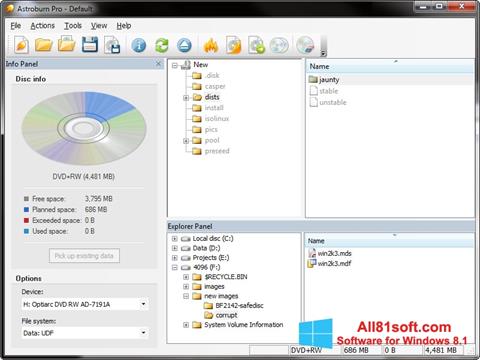Start burning with the flame icon
480x360 pixels.
tap(211, 45)
